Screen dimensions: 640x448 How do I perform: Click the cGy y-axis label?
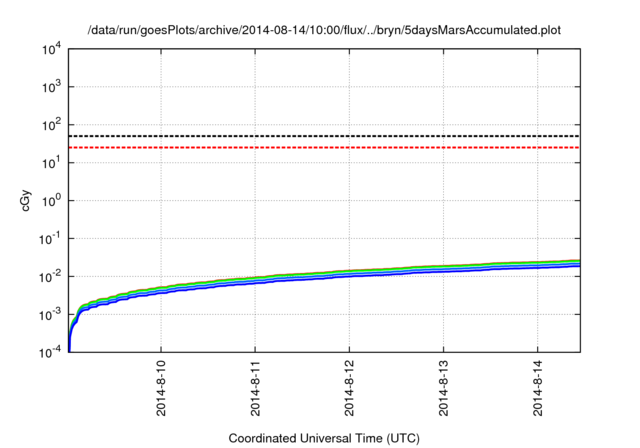coord(26,200)
